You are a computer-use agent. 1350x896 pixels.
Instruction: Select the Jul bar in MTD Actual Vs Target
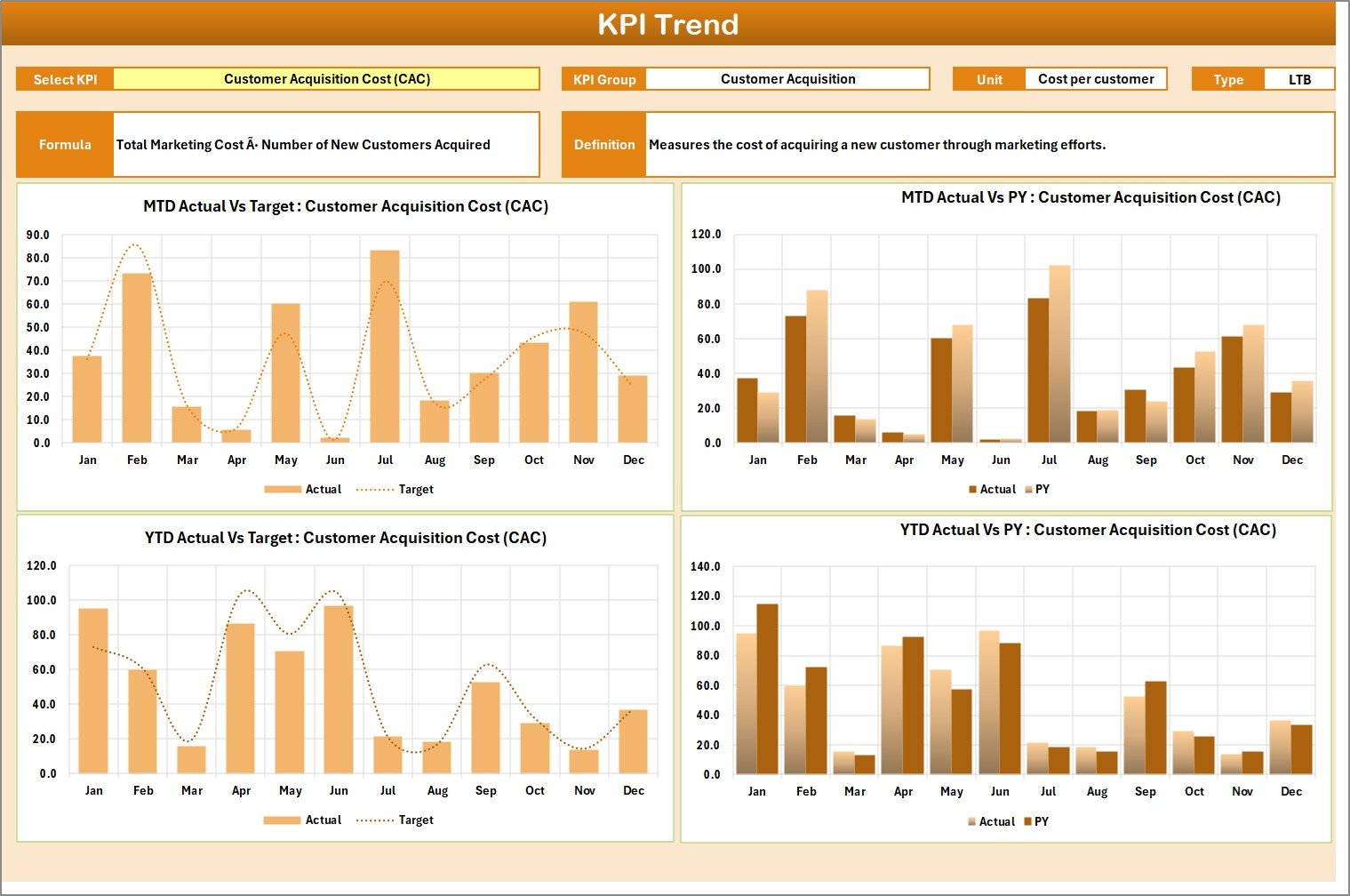[385, 347]
